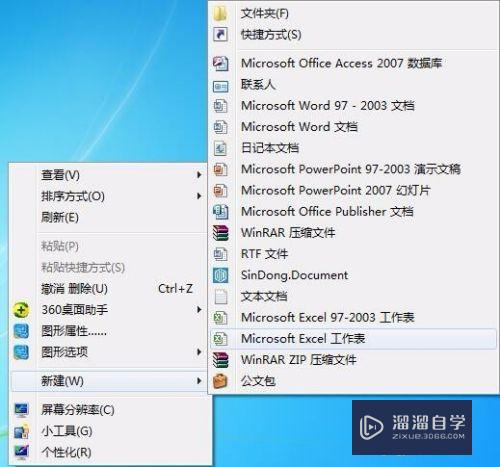Click the RTF 文件 icon
Image resolution: width=500 pixels, height=467 pixels.
[x=221, y=254]
